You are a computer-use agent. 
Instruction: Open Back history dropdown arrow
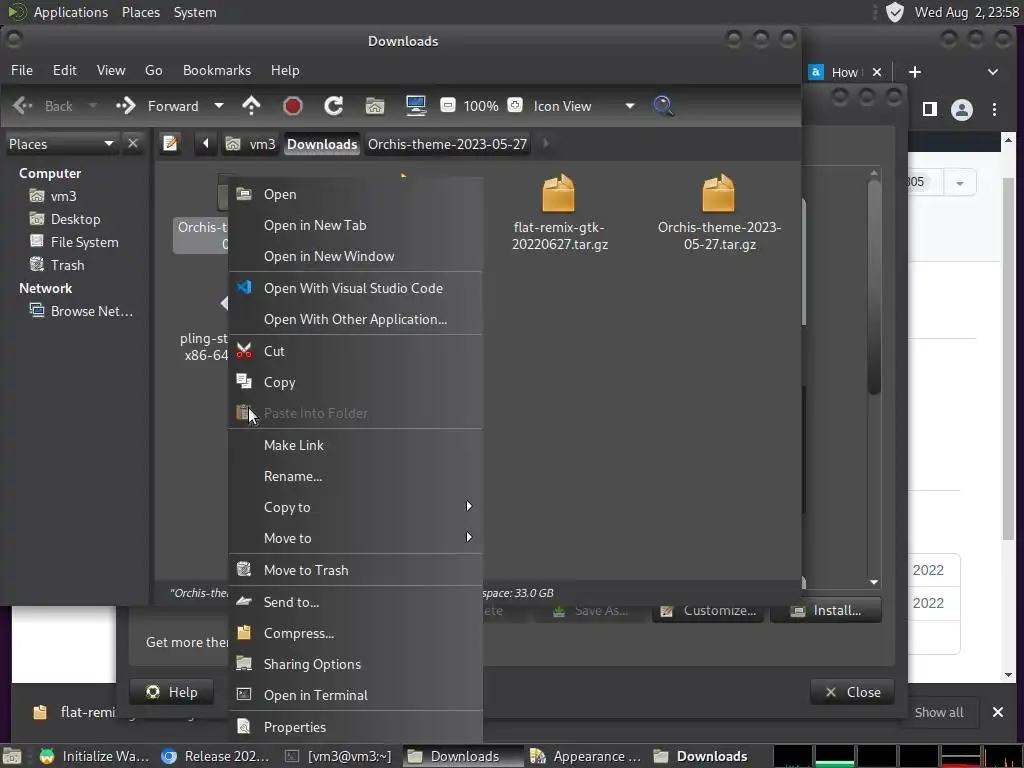click(93, 106)
